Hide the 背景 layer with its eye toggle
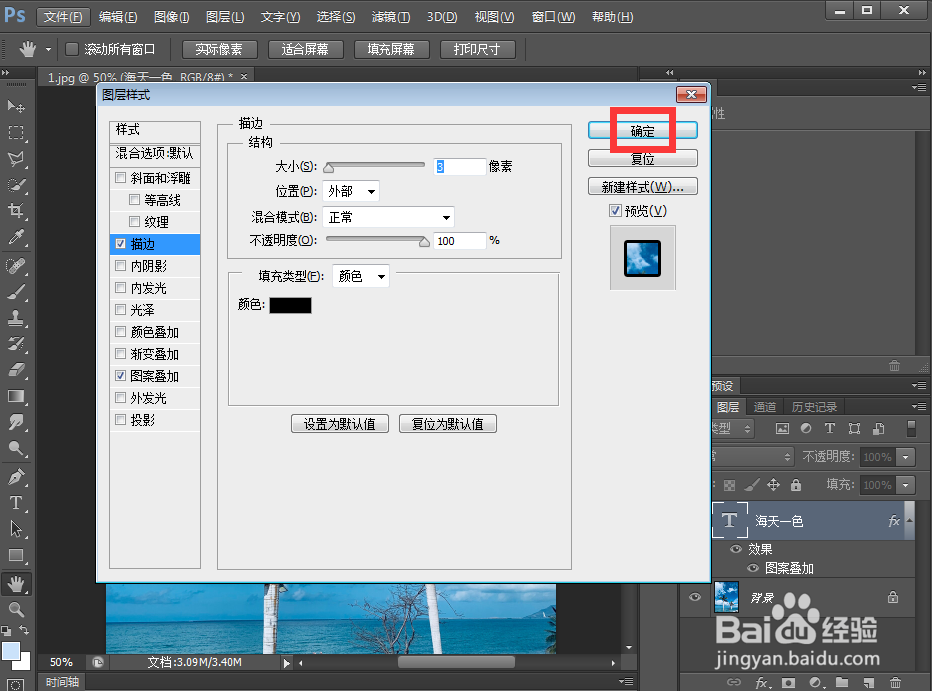932x691 pixels. tap(694, 597)
